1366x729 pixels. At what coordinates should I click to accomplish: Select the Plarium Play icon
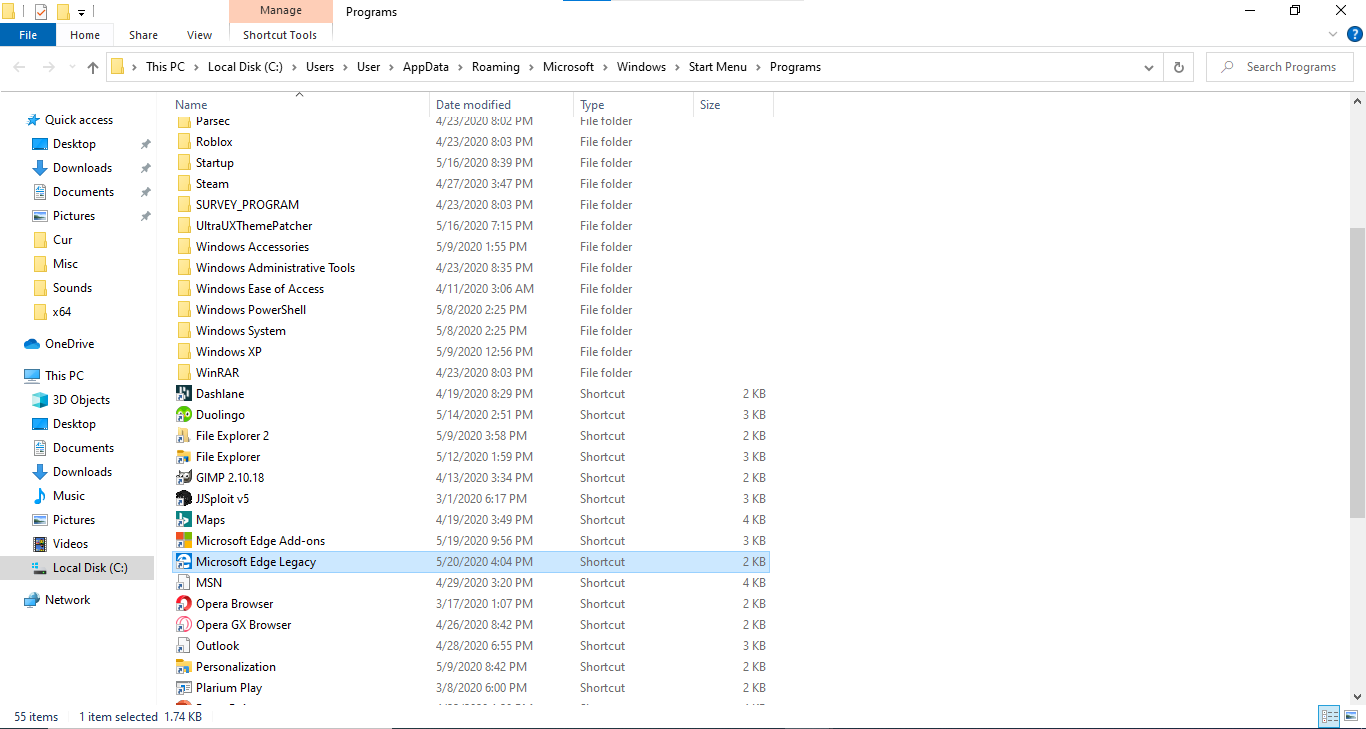click(x=183, y=688)
